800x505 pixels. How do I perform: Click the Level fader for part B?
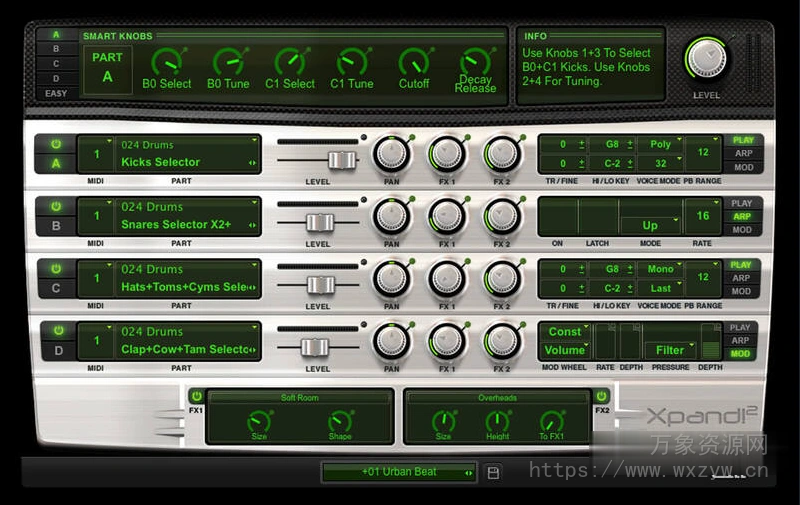pyautogui.click(x=320, y=222)
